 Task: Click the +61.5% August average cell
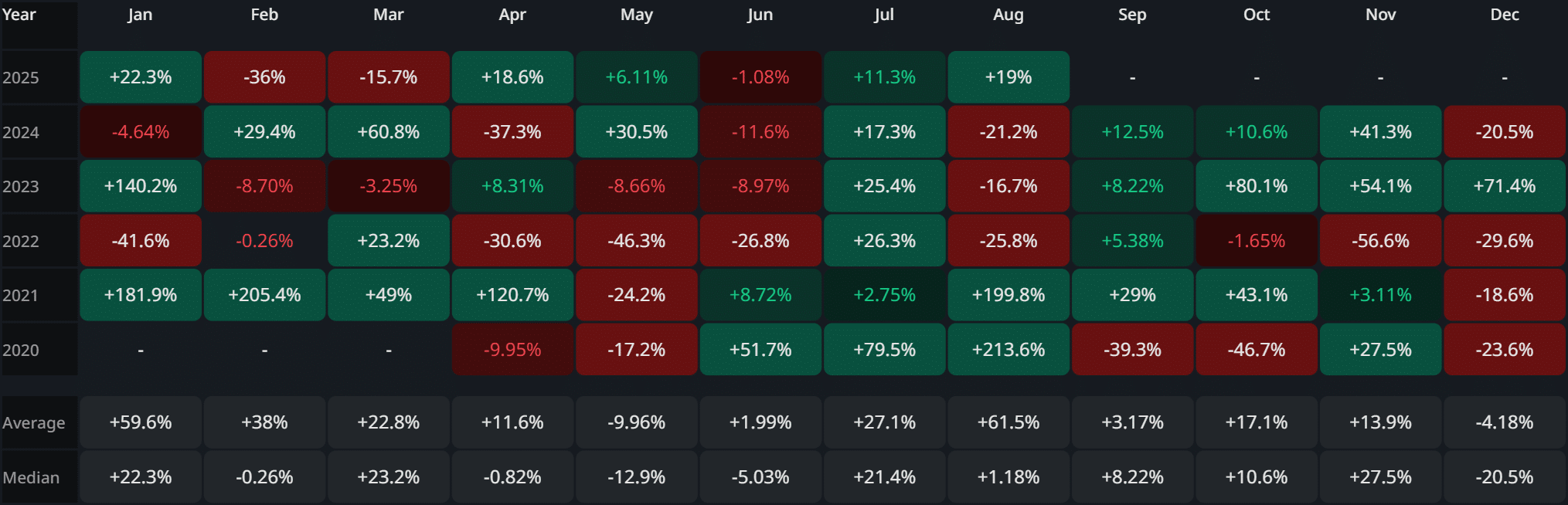point(1008,422)
